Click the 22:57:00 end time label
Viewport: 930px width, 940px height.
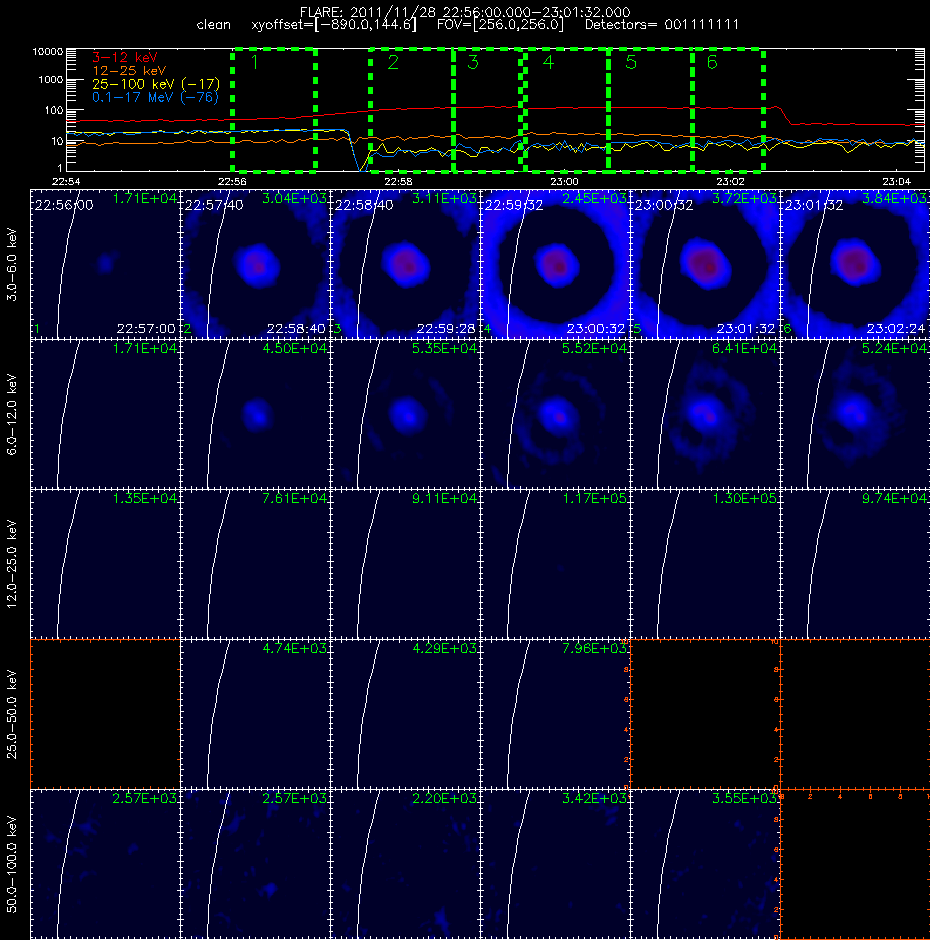(x=146, y=329)
